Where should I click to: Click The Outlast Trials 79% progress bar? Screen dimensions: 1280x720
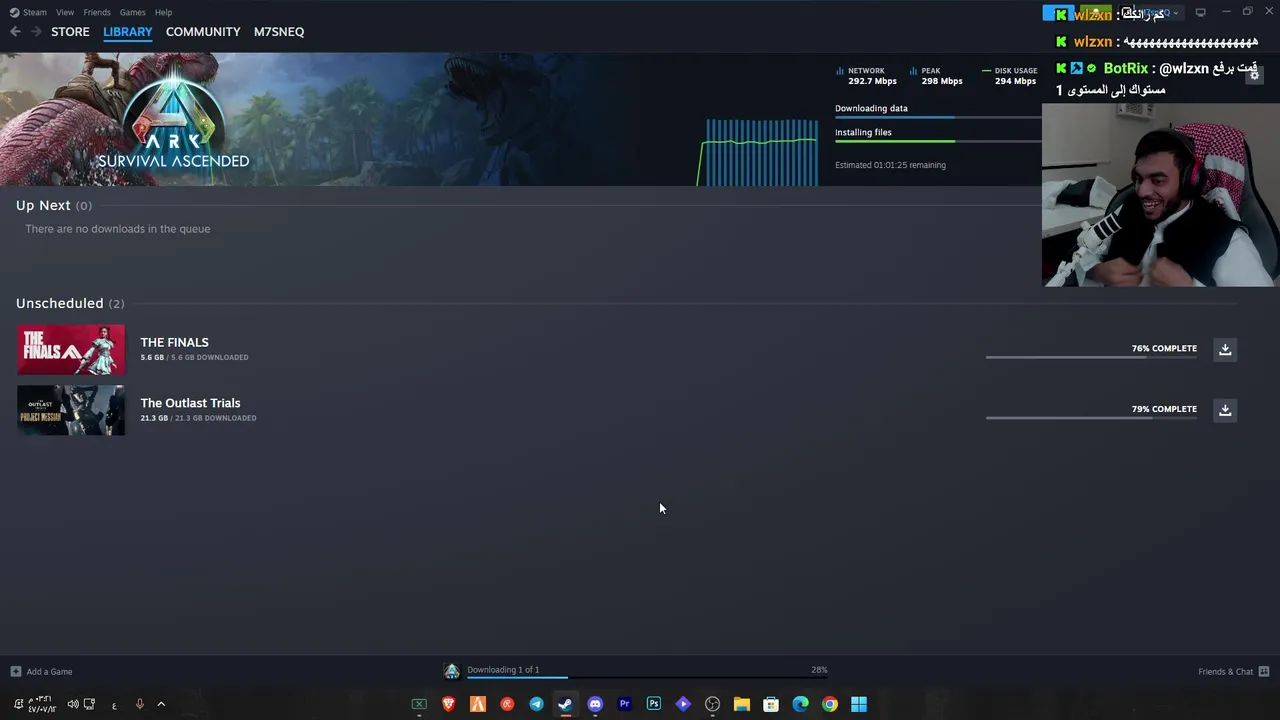pyautogui.click(x=1091, y=417)
